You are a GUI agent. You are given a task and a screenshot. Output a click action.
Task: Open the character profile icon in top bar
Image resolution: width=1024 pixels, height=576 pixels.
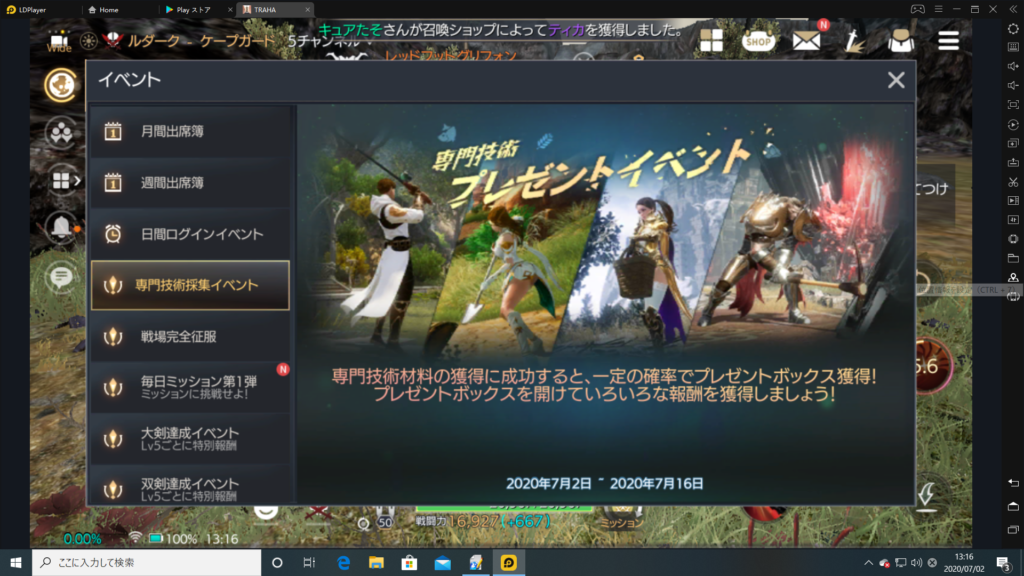901,40
